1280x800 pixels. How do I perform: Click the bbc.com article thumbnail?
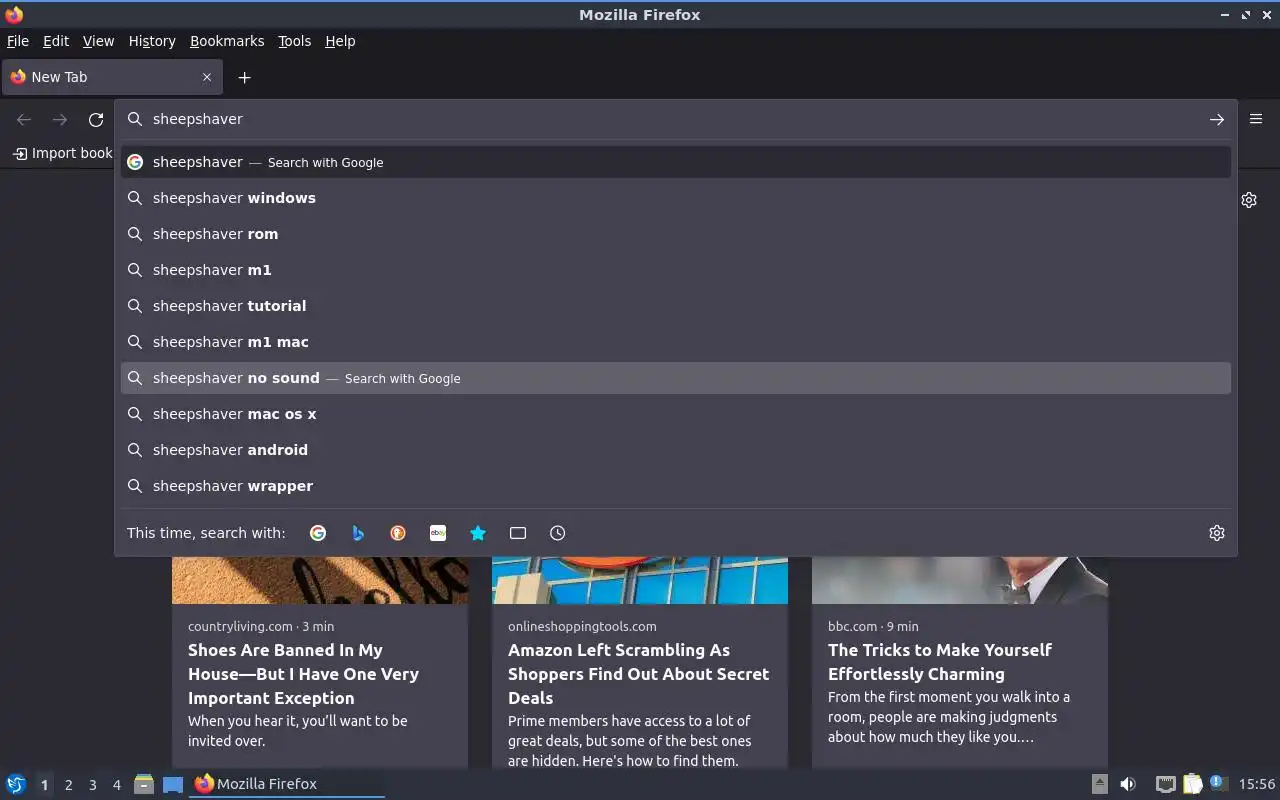point(960,580)
